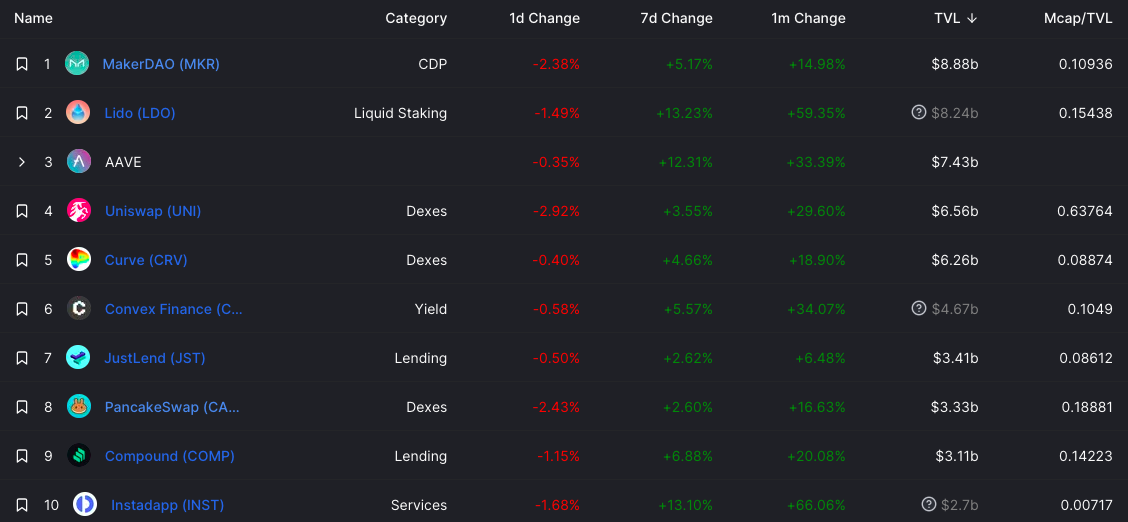The height and width of the screenshot is (522, 1128).
Task: Bookmark the MakerDAO row
Action: (x=22, y=64)
